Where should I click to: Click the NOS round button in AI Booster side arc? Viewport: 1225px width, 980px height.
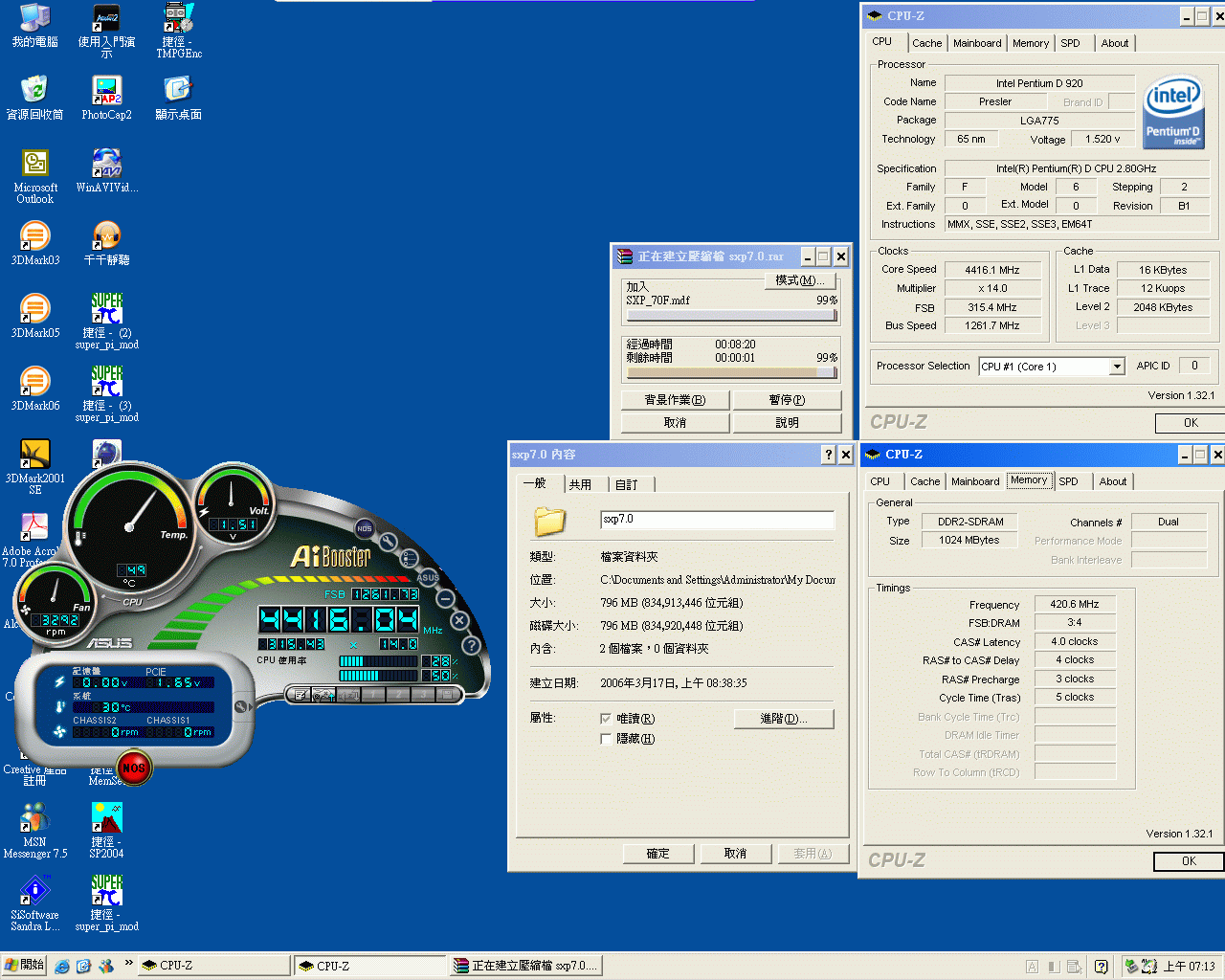pyautogui.click(x=364, y=528)
